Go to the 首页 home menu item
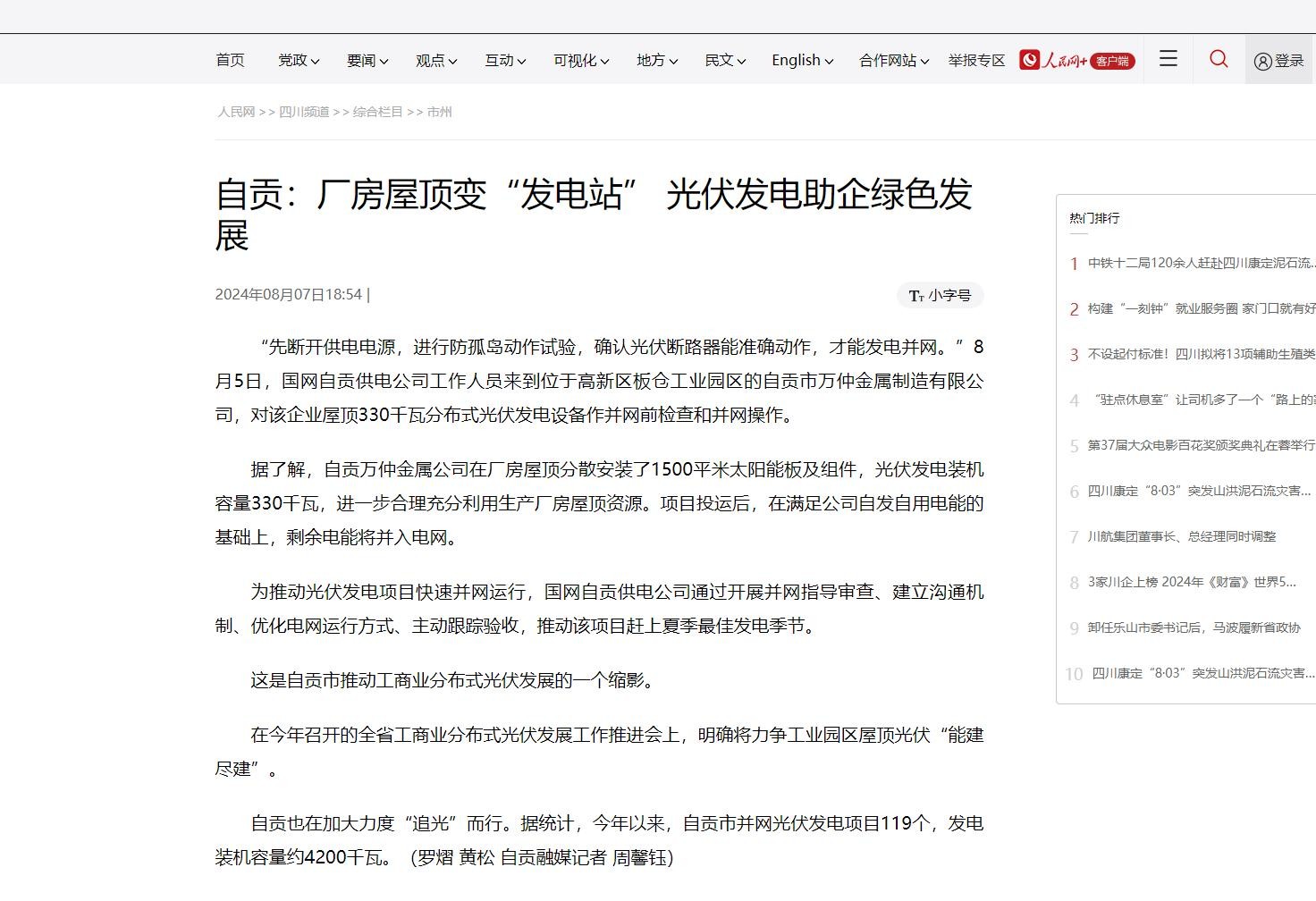 230,60
